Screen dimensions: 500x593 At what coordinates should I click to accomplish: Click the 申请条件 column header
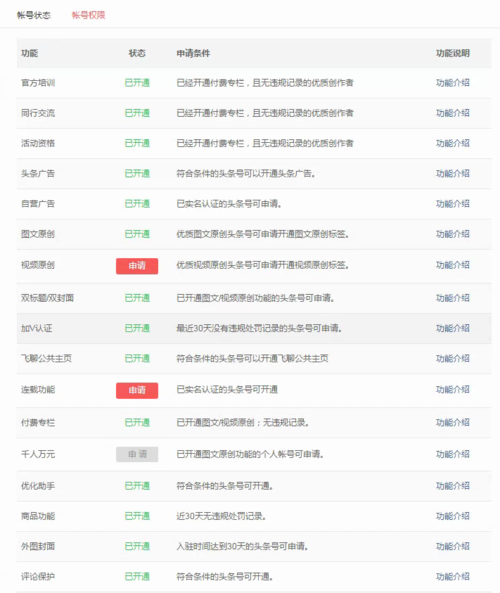point(193,53)
